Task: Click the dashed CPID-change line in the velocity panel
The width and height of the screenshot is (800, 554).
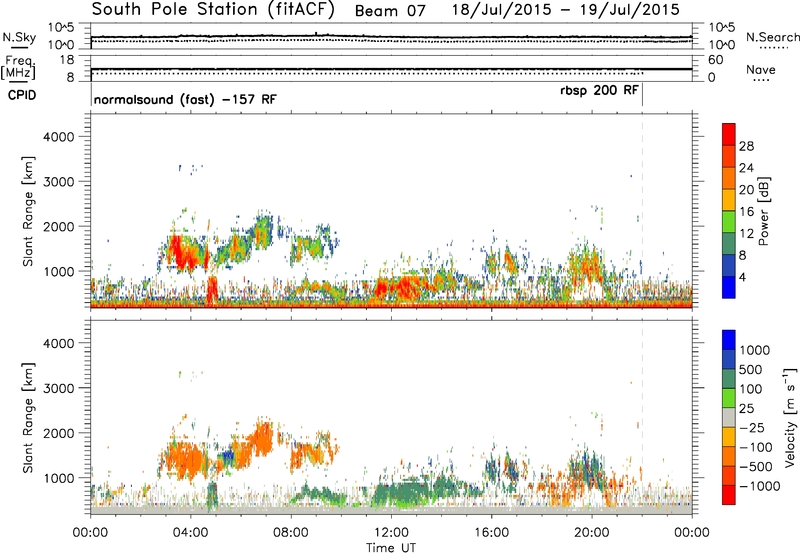Action: [x=642, y=417]
